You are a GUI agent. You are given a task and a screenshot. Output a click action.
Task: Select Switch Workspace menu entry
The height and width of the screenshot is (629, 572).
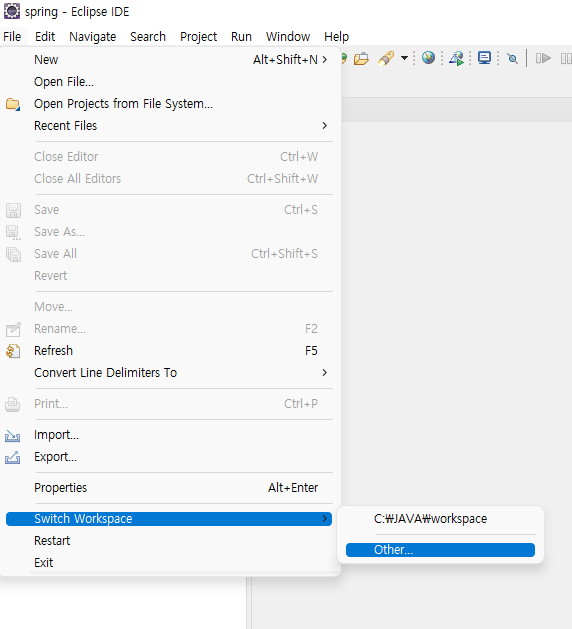pos(169,519)
